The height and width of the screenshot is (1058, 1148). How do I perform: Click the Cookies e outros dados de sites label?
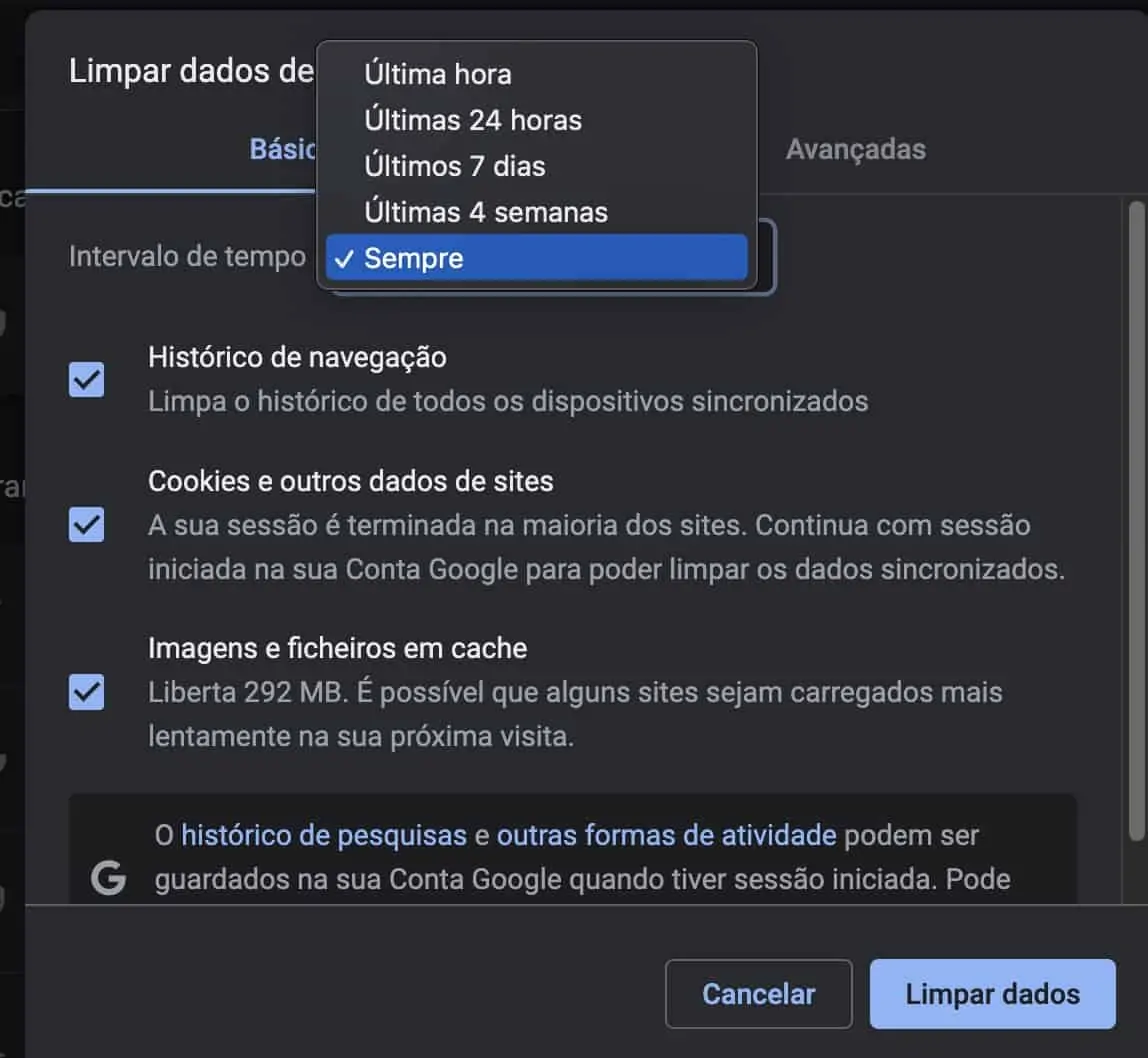351,481
